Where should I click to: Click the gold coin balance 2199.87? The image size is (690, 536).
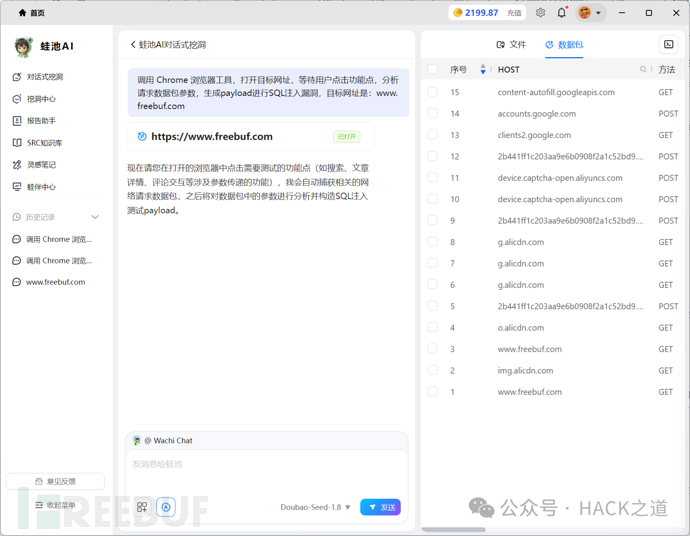pos(476,13)
